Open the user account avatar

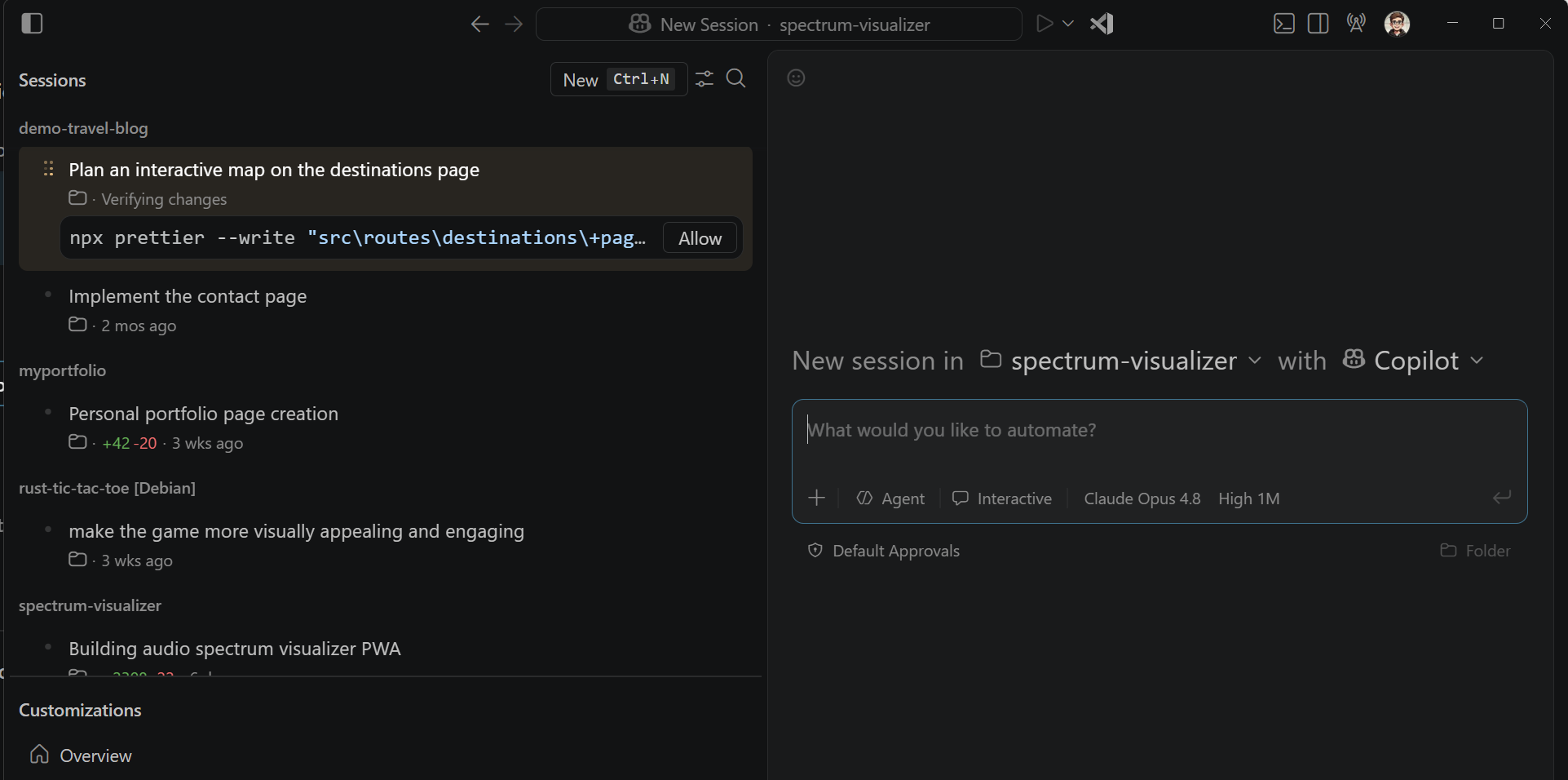click(1397, 24)
